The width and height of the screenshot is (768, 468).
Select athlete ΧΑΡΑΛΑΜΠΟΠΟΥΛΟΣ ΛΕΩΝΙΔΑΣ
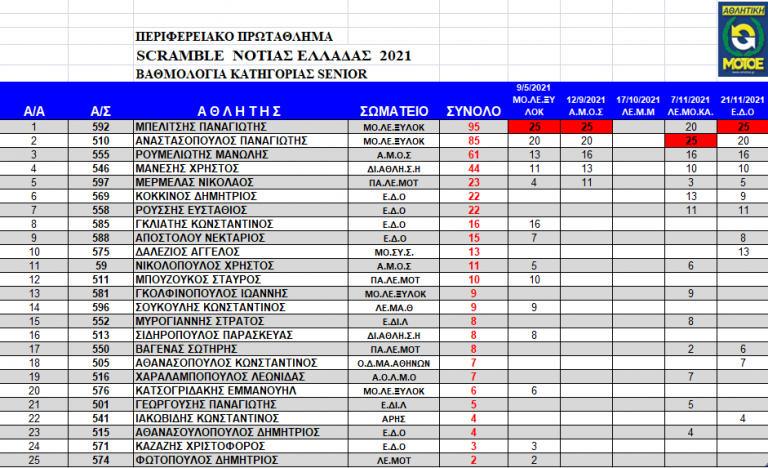220,377
